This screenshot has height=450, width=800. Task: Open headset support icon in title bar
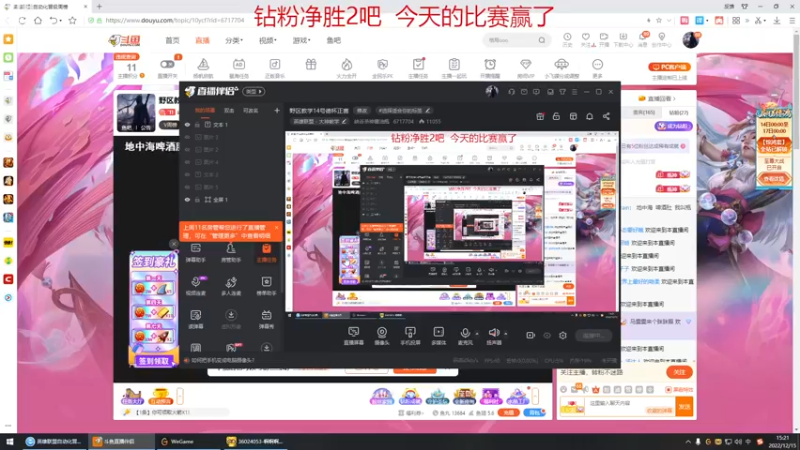pos(511,92)
